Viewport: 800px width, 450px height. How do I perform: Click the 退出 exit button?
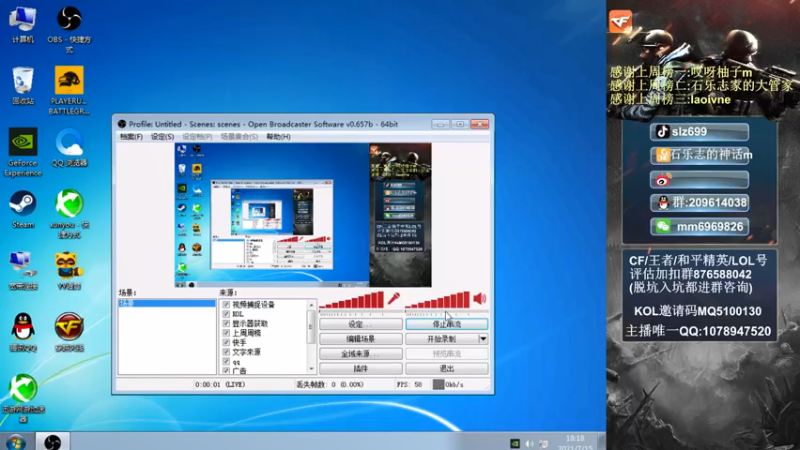coord(447,368)
